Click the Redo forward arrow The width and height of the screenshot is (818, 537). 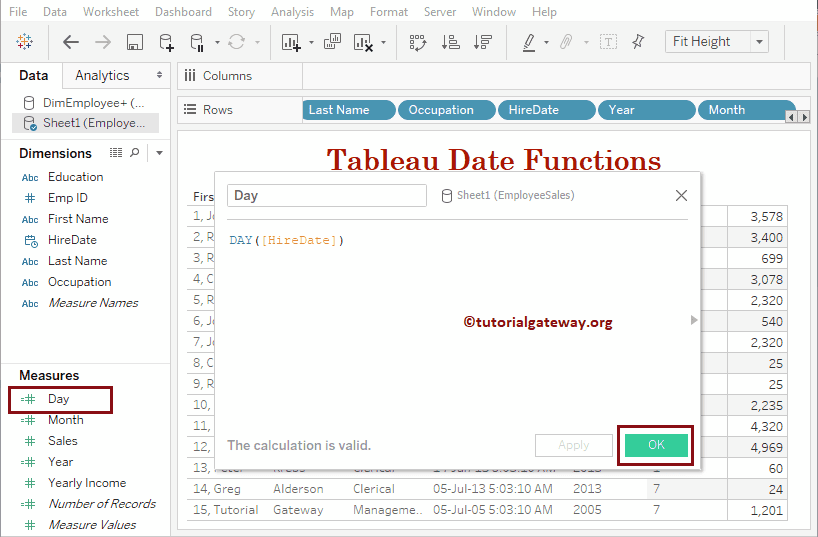pos(103,42)
